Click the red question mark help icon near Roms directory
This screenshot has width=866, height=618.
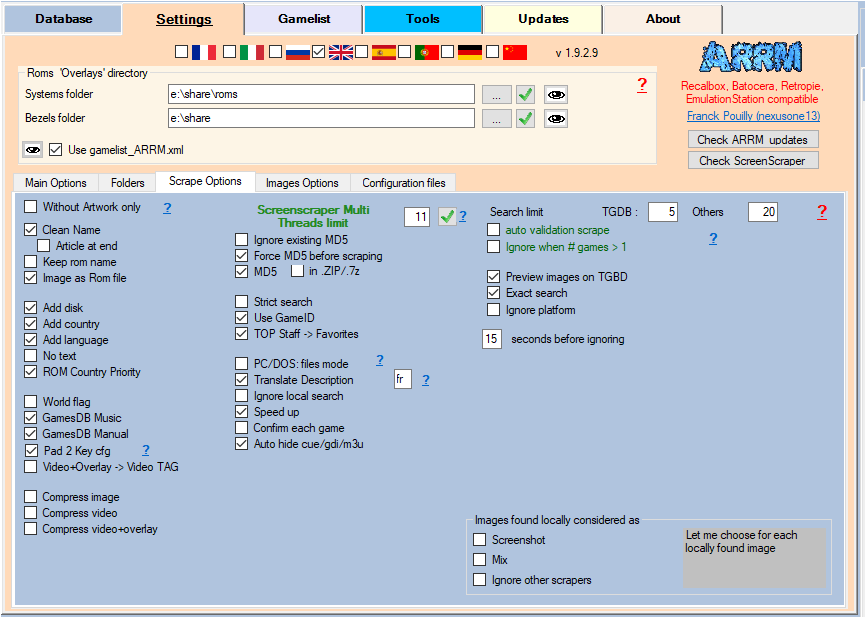click(x=642, y=85)
